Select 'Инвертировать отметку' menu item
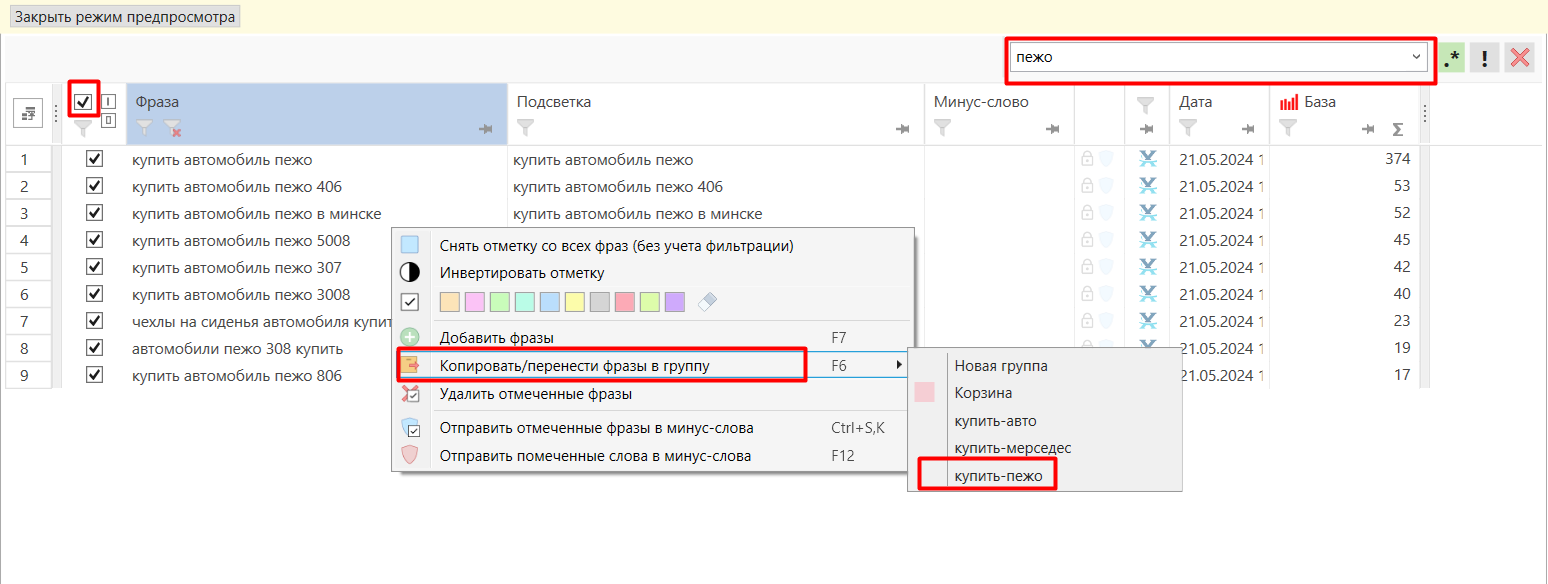Image resolution: width=1548 pixels, height=584 pixels. pyautogui.click(x=653, y=272)
